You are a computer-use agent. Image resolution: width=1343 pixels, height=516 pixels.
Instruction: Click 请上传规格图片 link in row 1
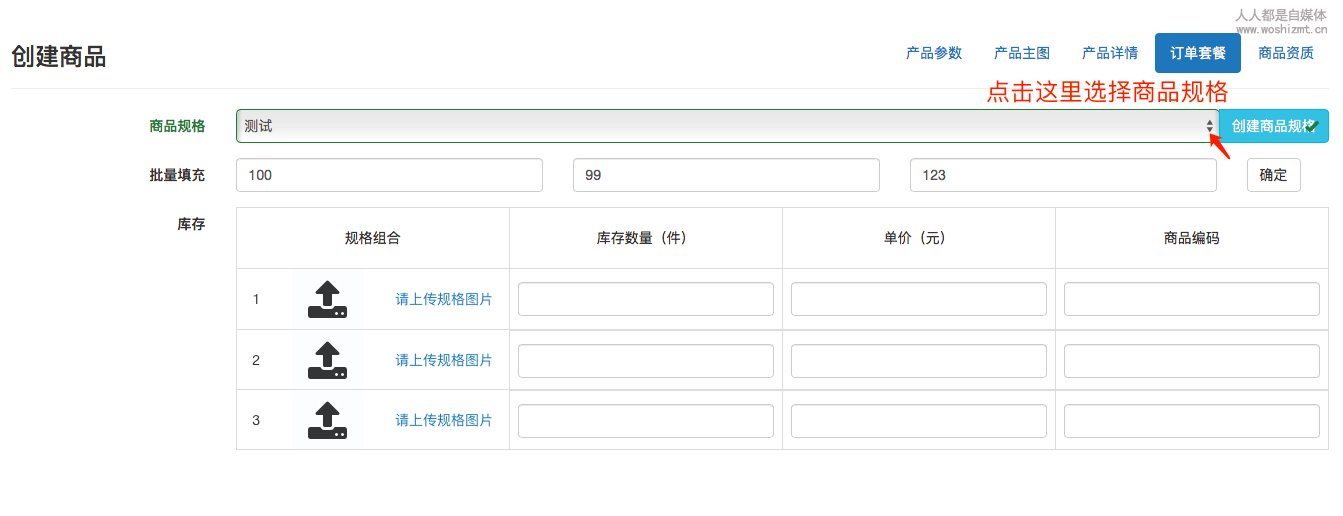click(444, 299)
